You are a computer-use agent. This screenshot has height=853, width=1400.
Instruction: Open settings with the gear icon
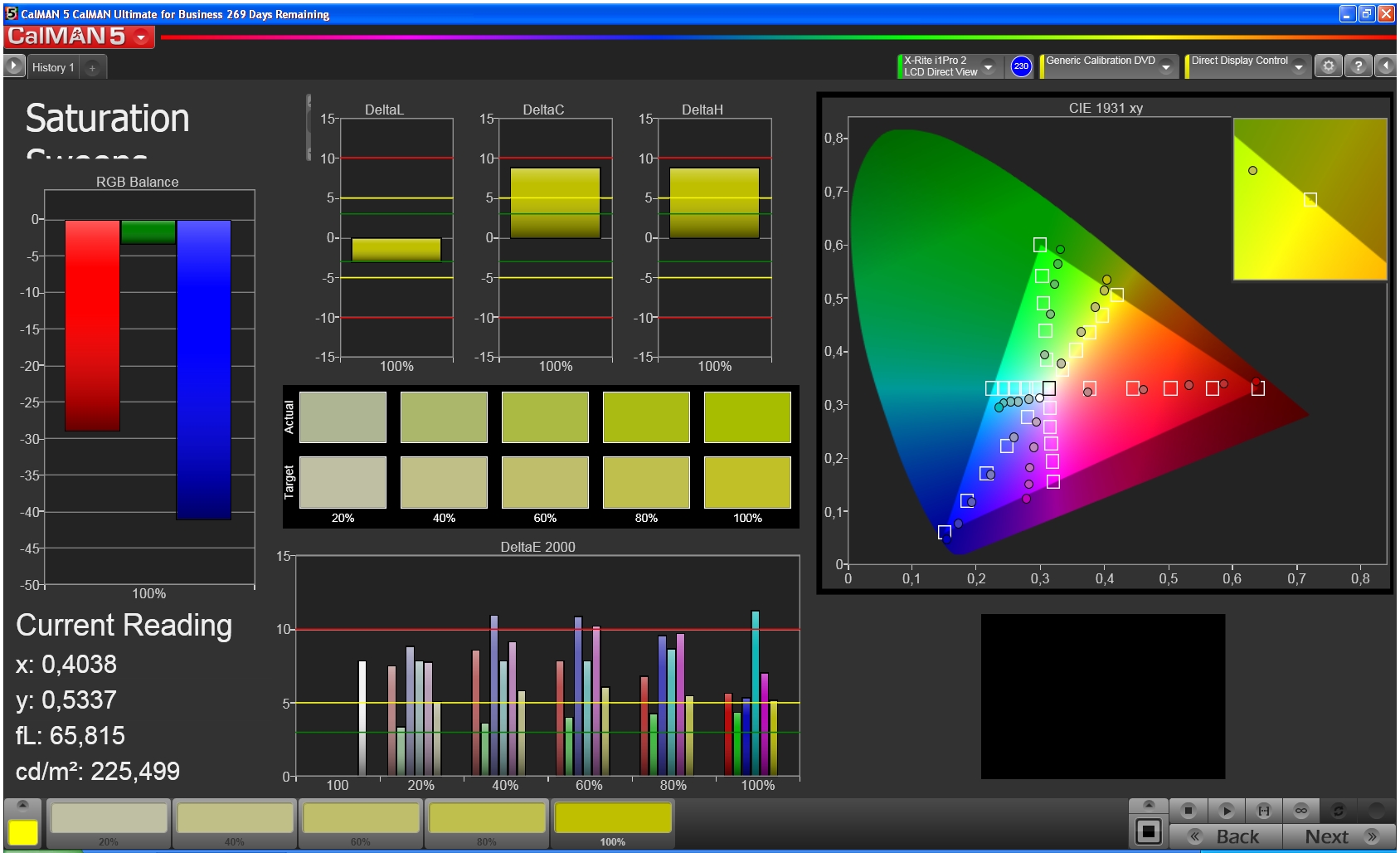pos(1329,66)
